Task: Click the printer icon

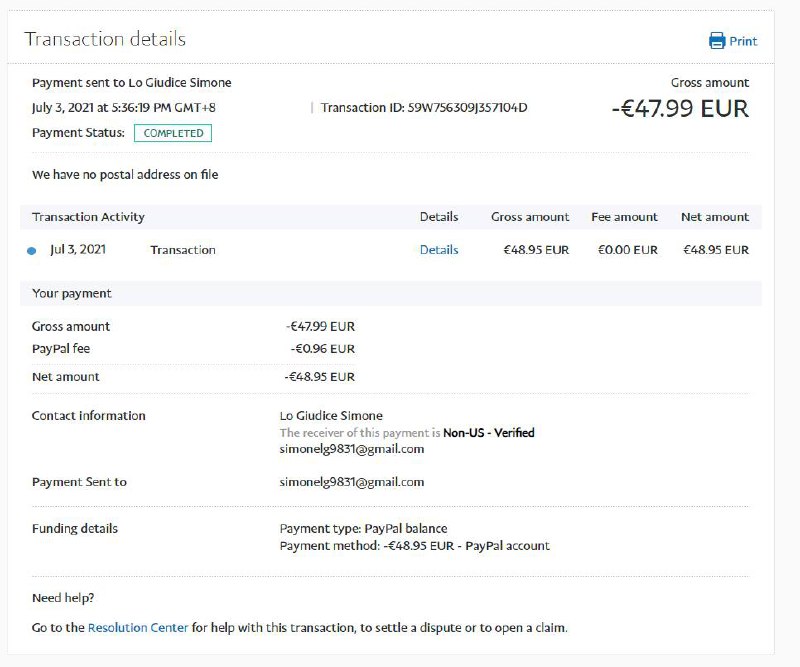Action: pyautogui.click(x=717, y=41)
